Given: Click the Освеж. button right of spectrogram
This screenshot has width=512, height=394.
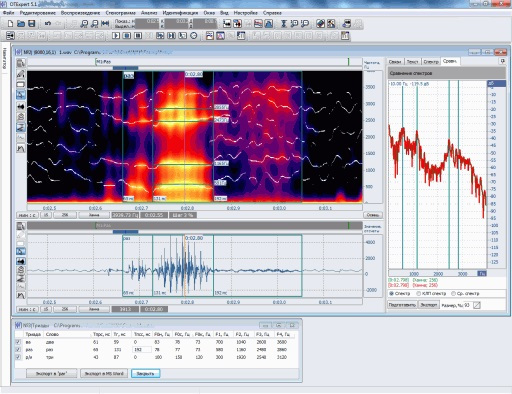Looking at the screenshot, I should point(373,215).
